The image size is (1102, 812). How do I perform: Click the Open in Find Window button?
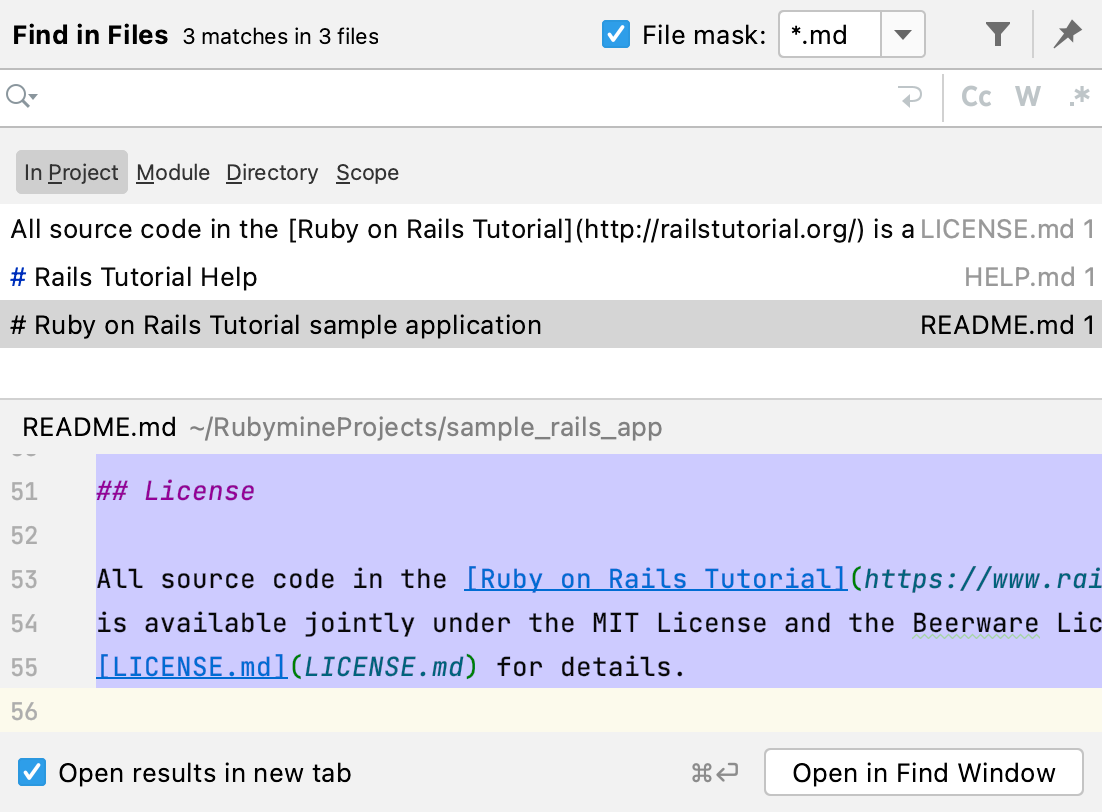click(923, 772)
